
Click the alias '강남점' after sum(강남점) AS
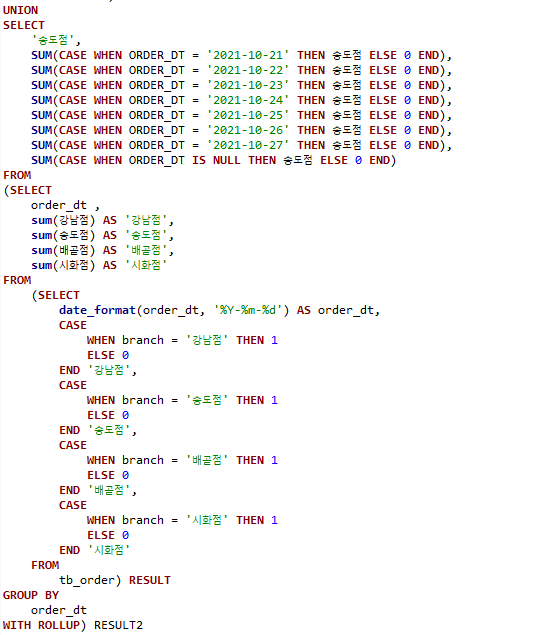tap(146, 220)
